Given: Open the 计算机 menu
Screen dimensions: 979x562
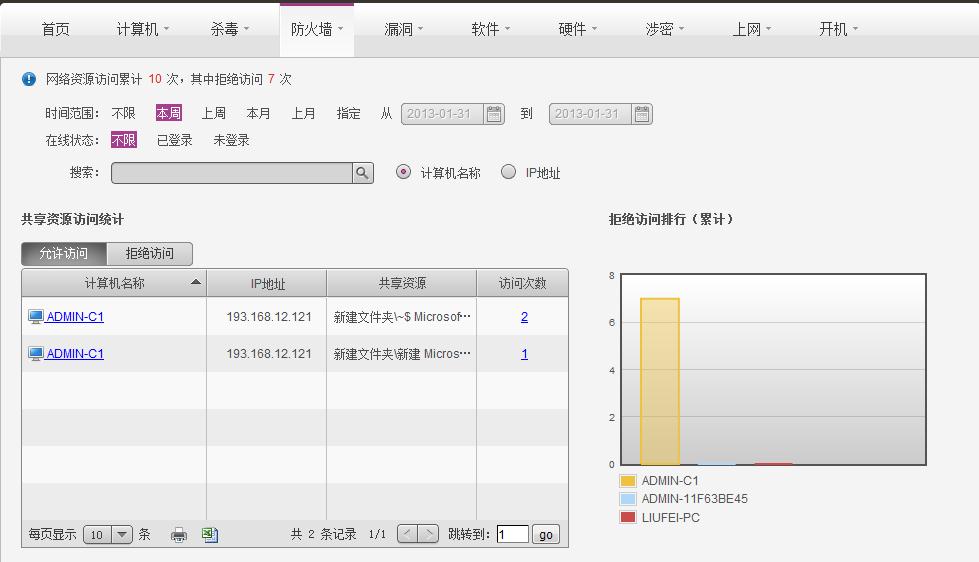Looking at the screenshot, I should point(142,29).
